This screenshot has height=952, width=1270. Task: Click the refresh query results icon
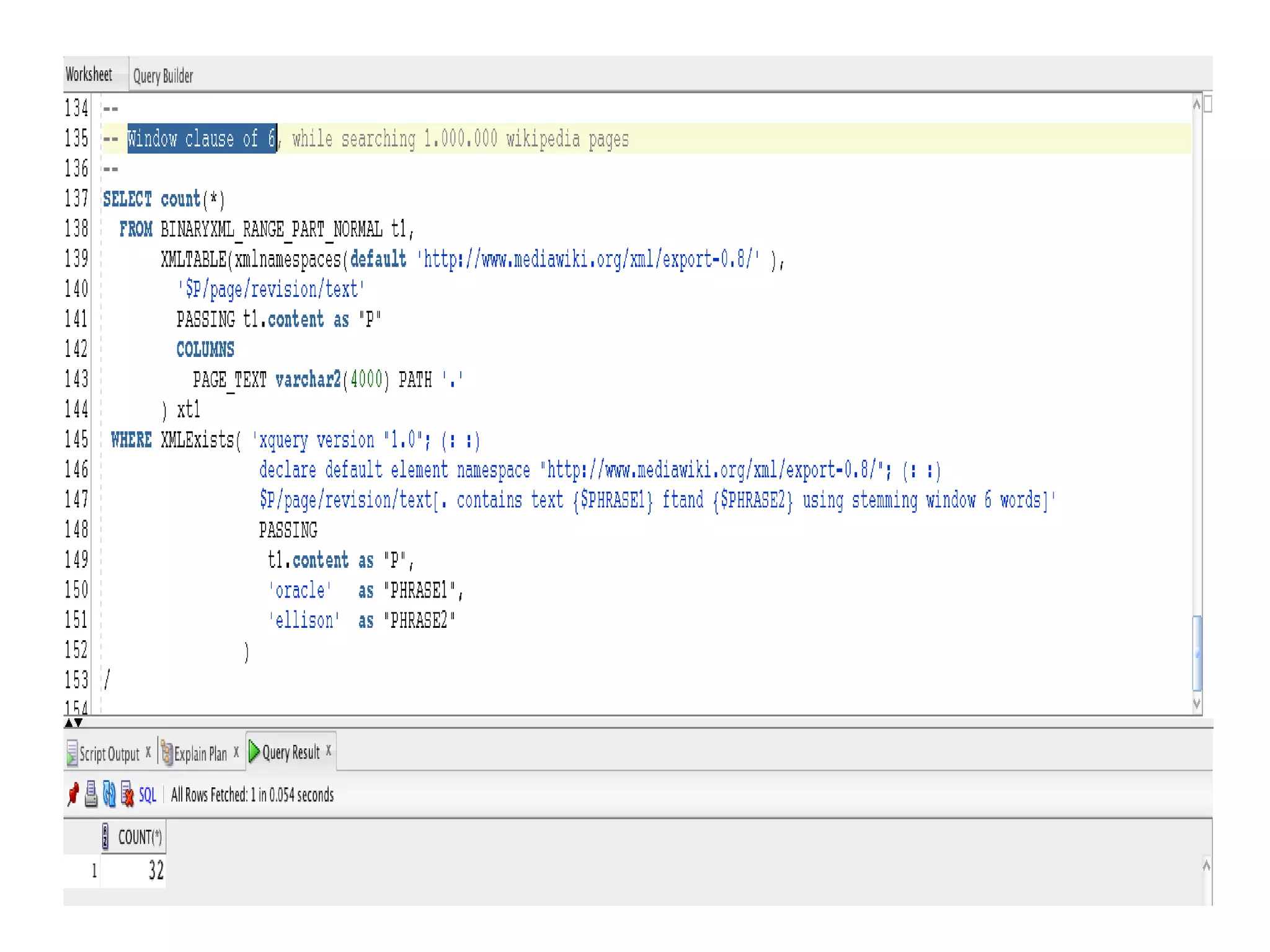click(109, 794)
